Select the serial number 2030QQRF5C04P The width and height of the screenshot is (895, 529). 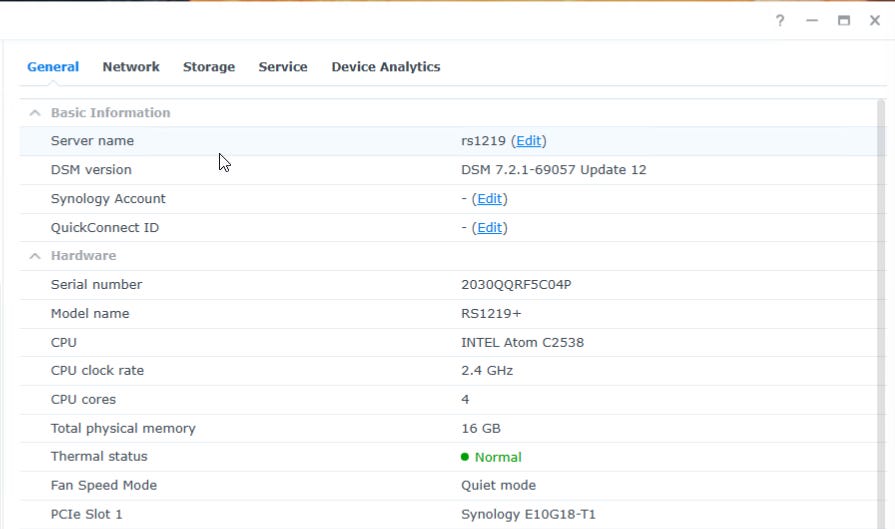pyautogui.click(x=516, y=285)
